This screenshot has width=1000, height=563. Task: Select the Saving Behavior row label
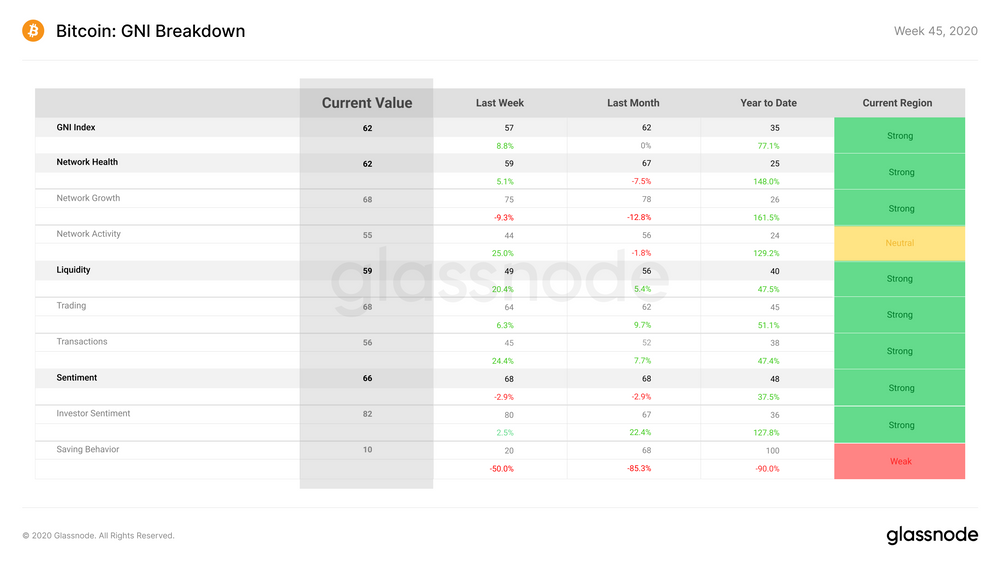[x=87, y=450]
